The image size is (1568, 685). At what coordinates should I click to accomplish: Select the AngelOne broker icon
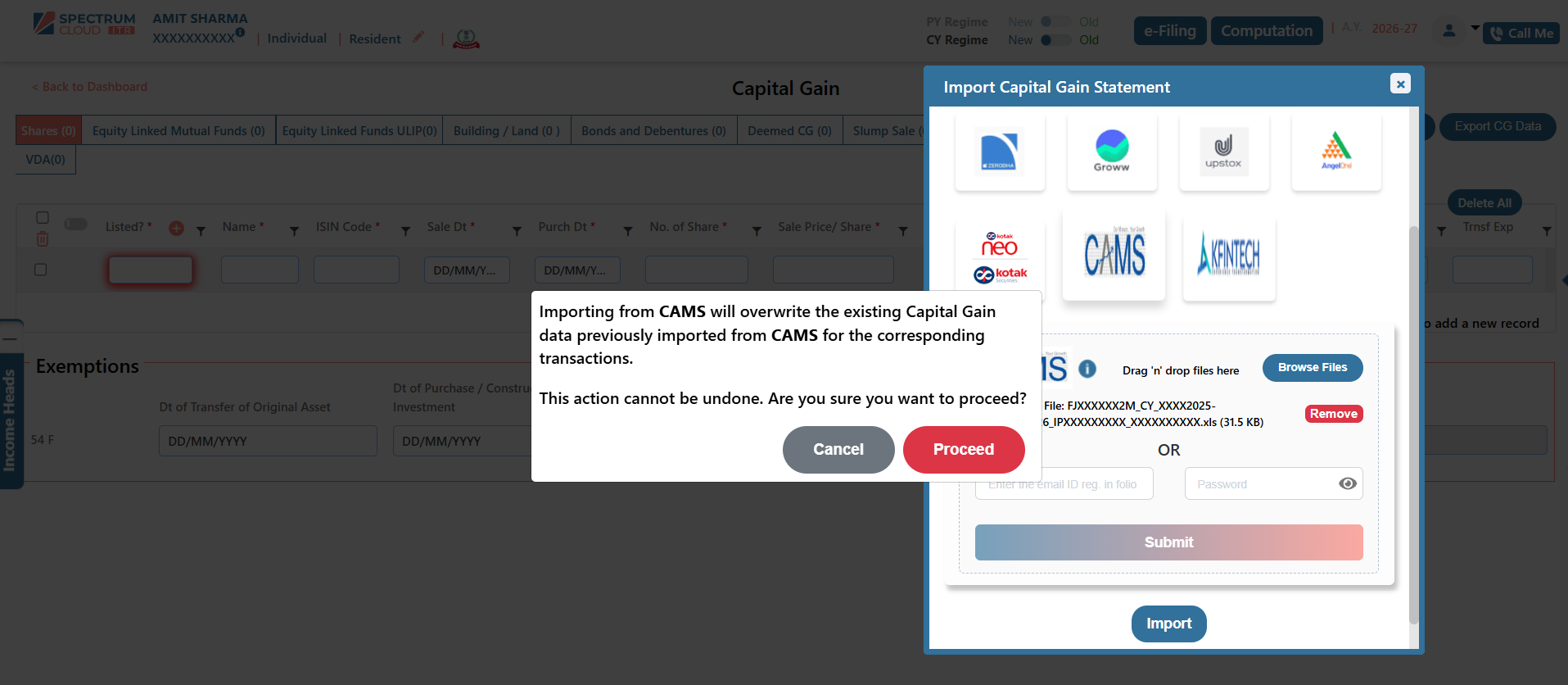coord(1335,152)
